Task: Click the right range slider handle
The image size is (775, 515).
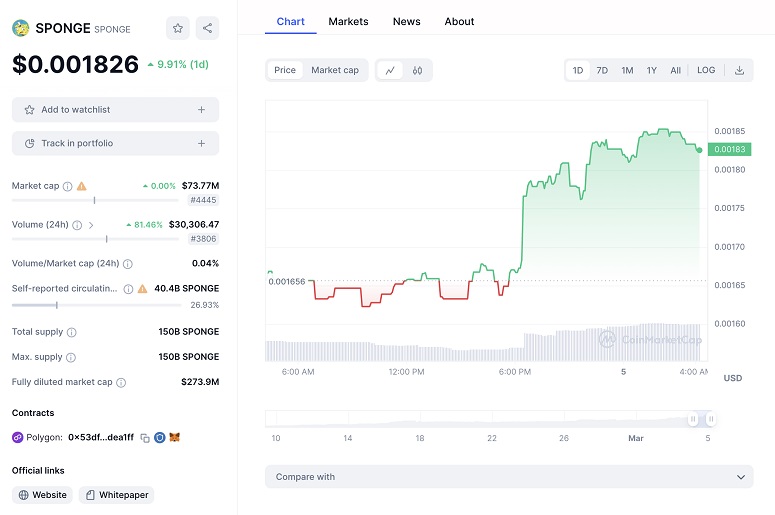Action: click(710, 419)
